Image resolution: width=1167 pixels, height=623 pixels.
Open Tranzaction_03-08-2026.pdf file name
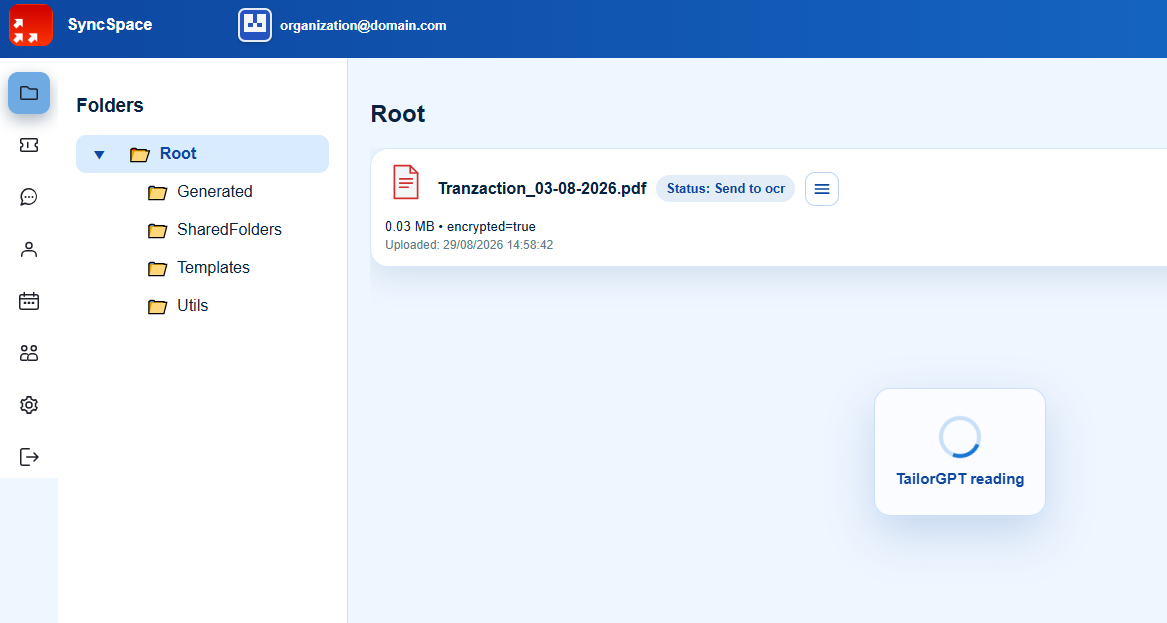[x=542, y=188]
